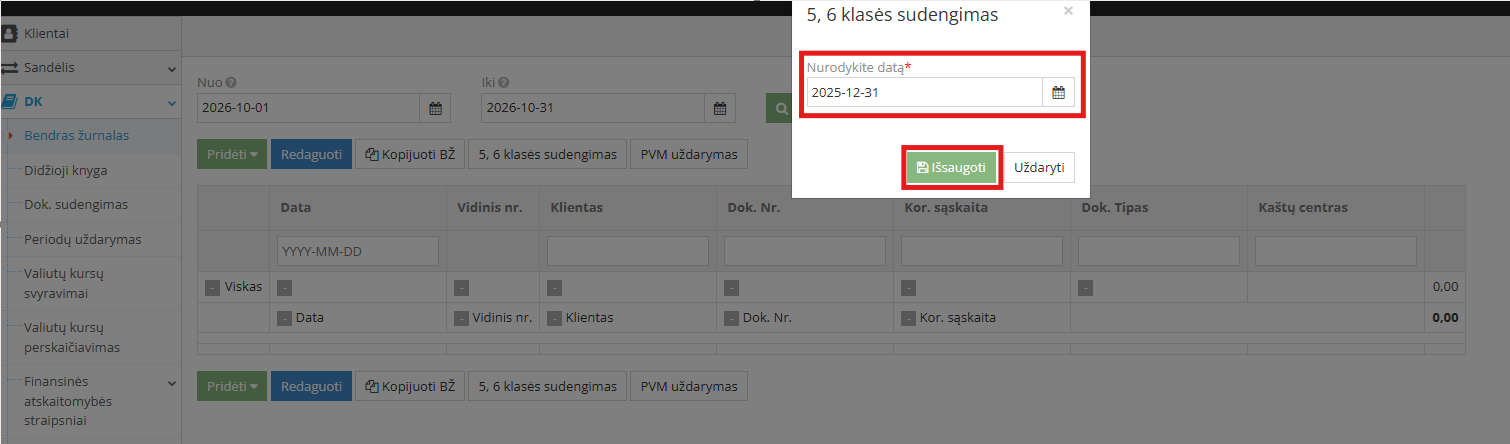Click the green search button
The height and width of the screenshot is (444, 1510).
(779, 108)
